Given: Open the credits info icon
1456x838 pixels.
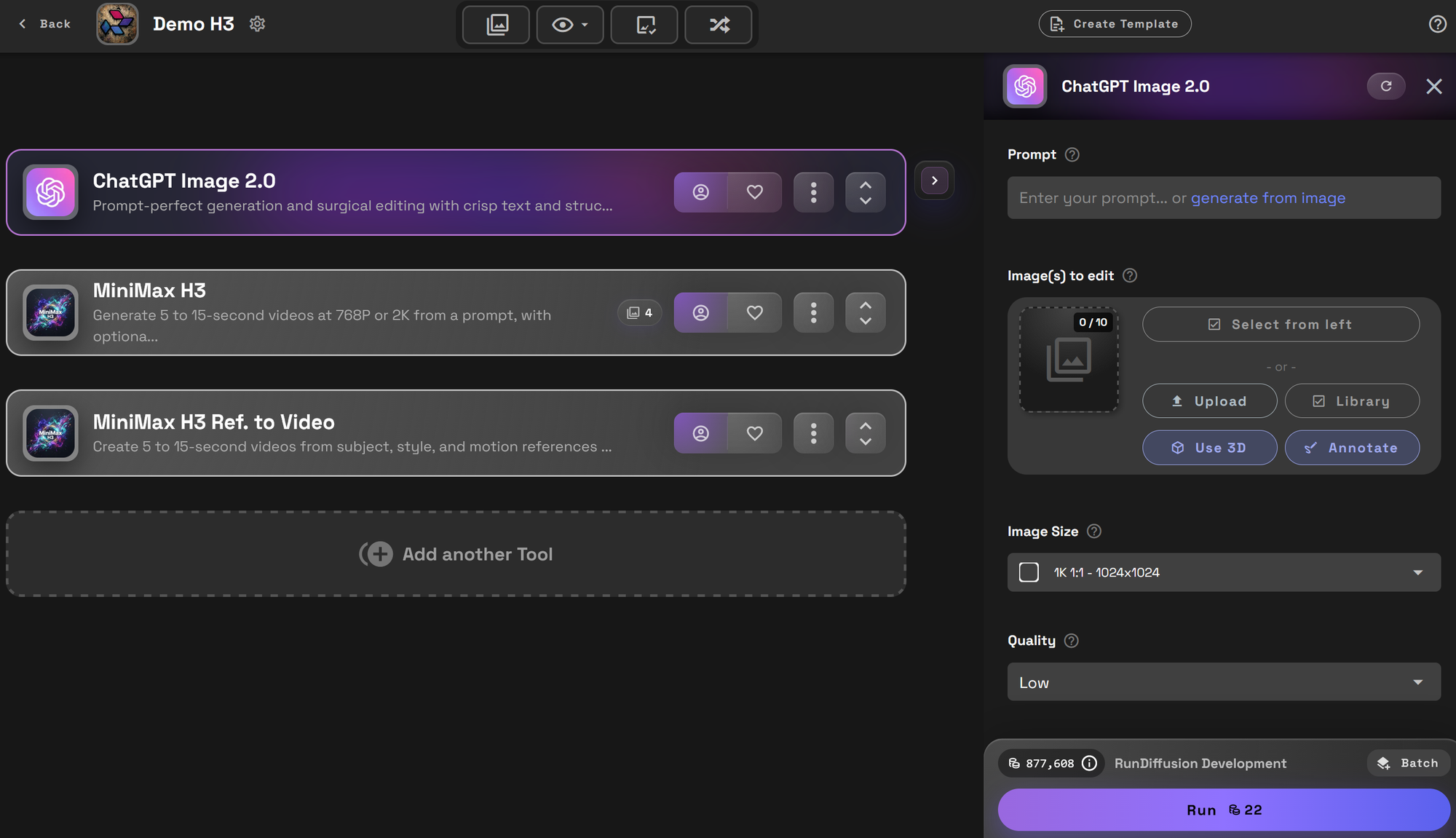Looking at the screenshot, I should tap(1089, 763).
